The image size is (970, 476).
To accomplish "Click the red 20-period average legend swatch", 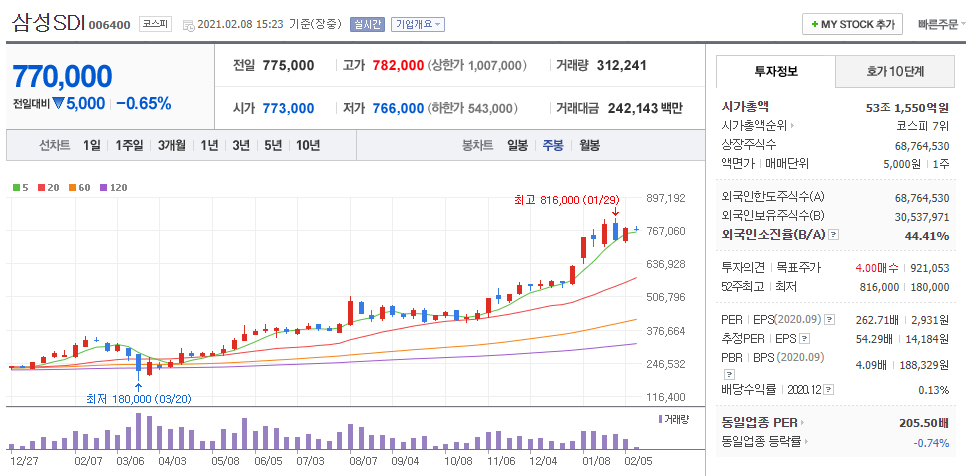I will (41, 187).
